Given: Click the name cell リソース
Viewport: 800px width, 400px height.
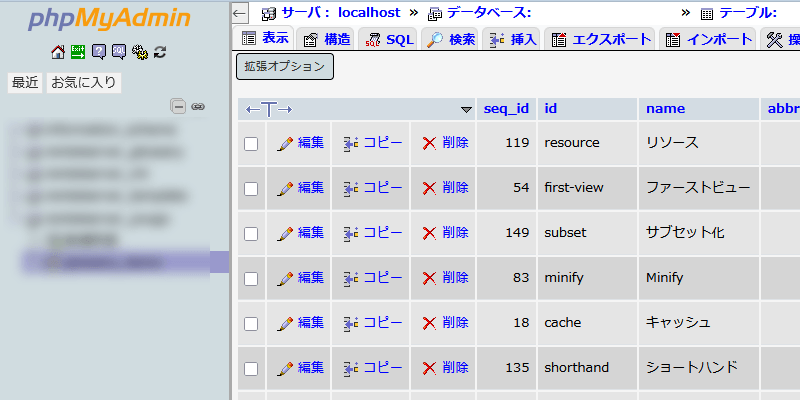Looking at the screenshot, I should [672, 143].
